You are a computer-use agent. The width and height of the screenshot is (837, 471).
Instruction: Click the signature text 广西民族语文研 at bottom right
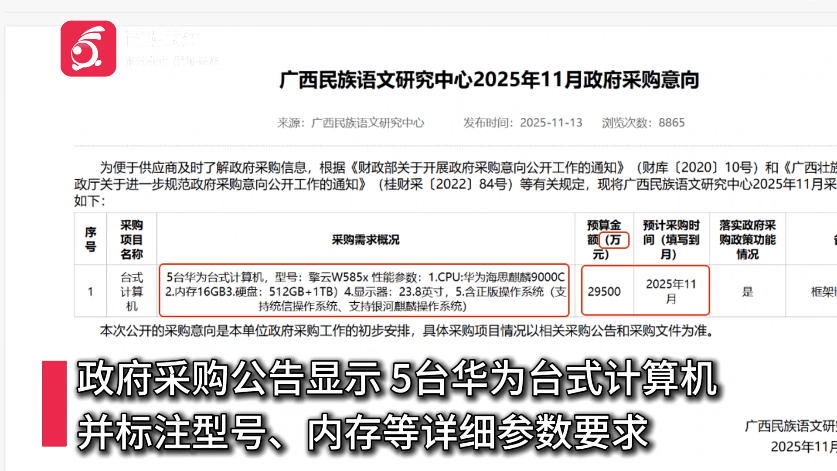791,426
